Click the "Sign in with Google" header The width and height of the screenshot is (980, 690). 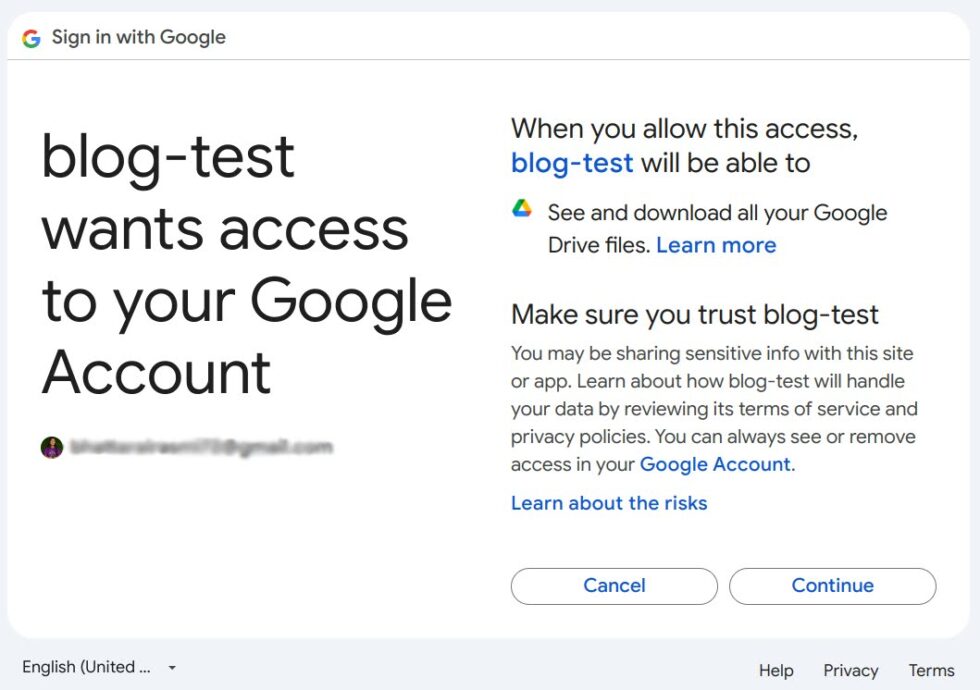138,37
